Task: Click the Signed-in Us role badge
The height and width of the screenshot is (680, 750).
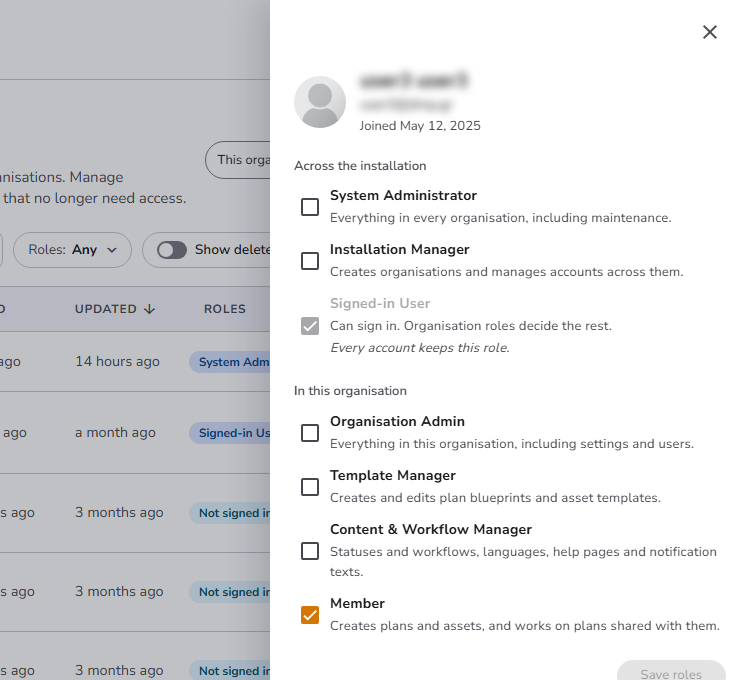Action: [x=230, y=433]
